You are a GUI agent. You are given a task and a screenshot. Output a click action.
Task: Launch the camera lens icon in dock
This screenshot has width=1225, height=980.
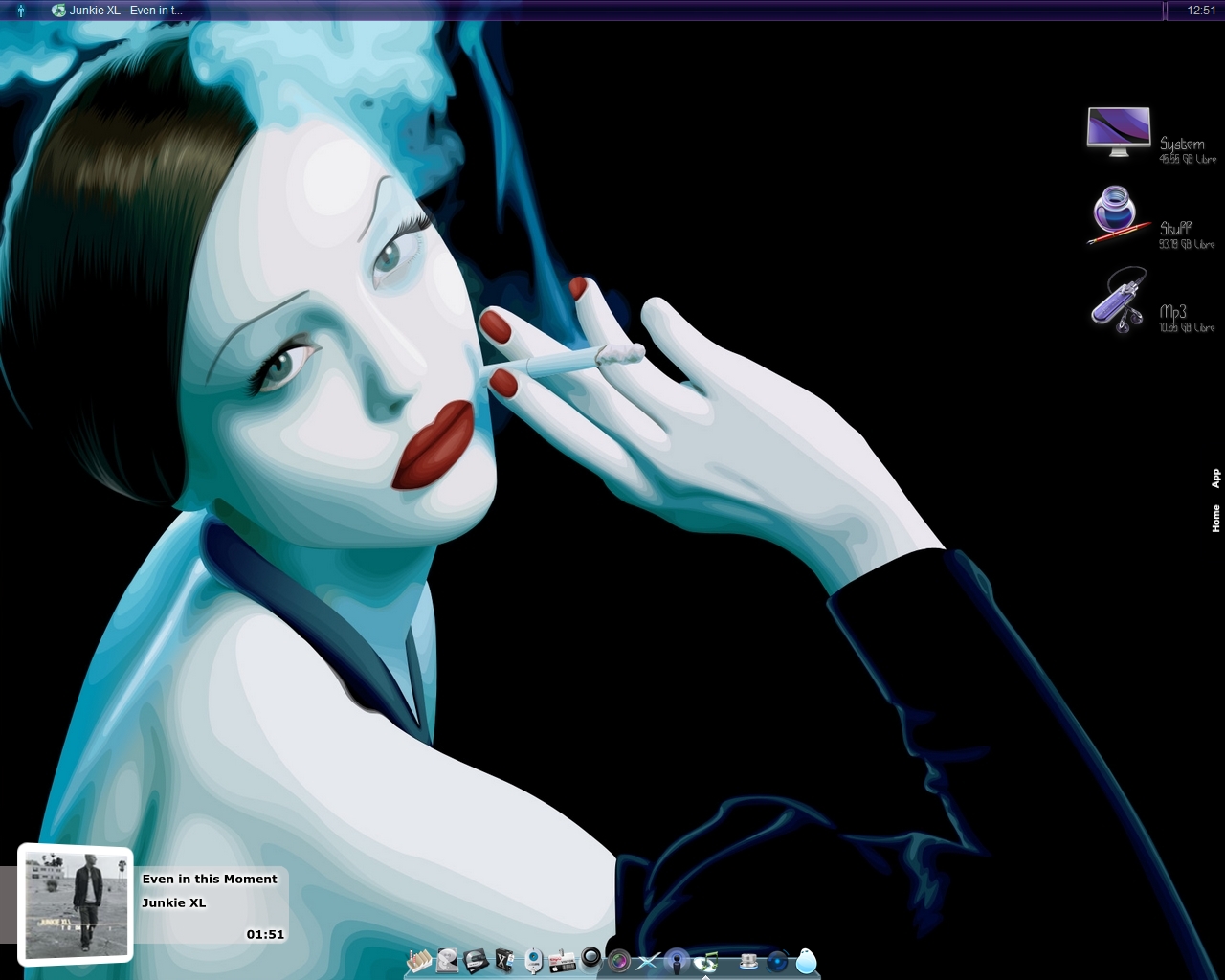[x=619, y=961]
